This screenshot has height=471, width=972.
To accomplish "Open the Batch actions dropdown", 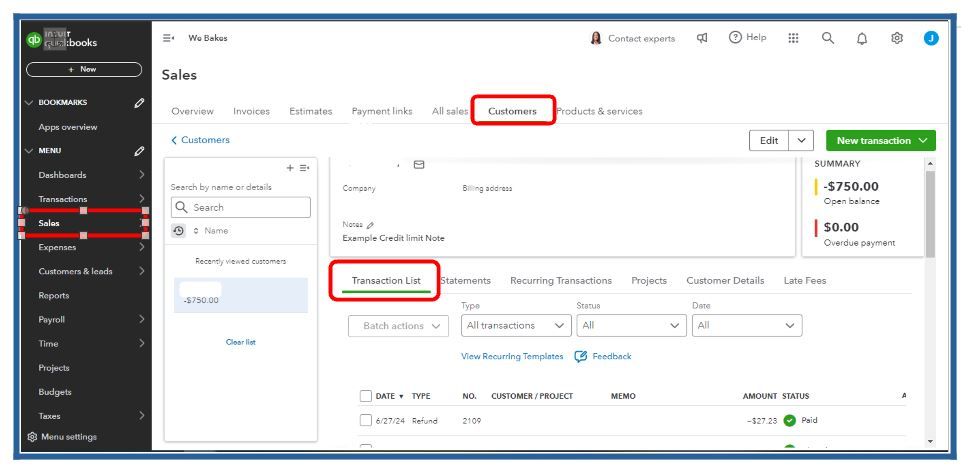I will (x=398, y=326).
